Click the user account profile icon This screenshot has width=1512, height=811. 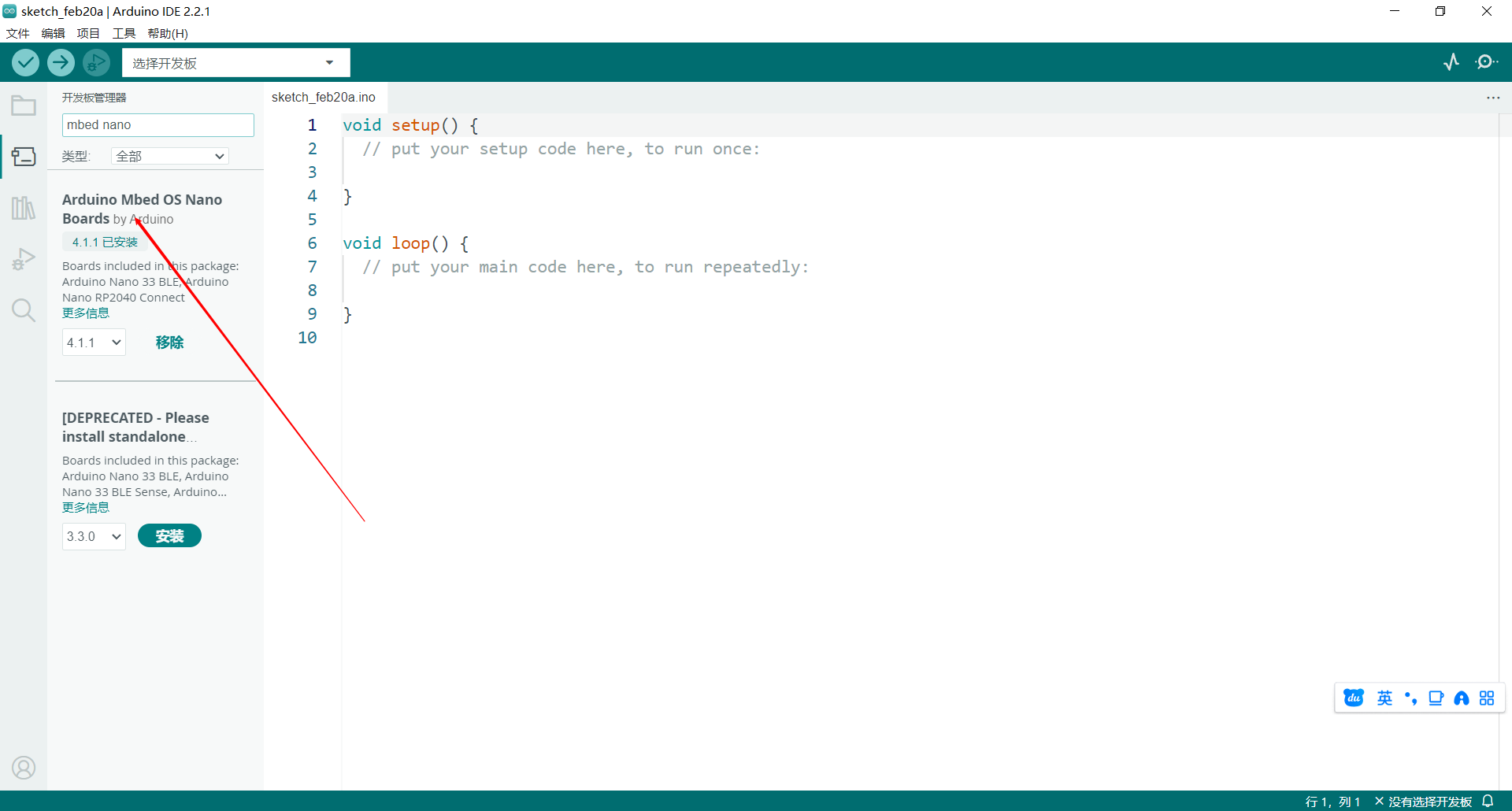24,768
